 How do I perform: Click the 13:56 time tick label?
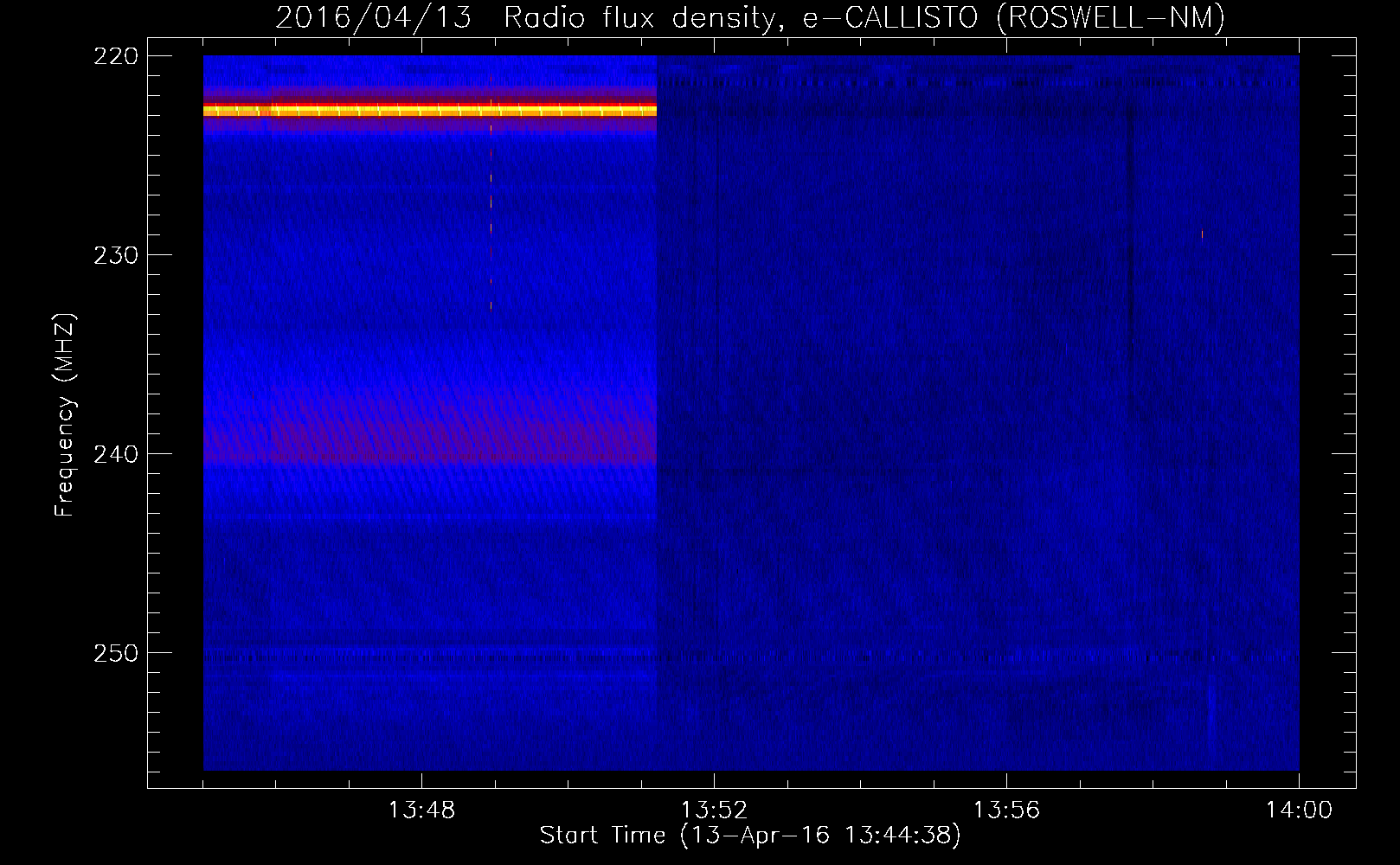point(1006,810)
